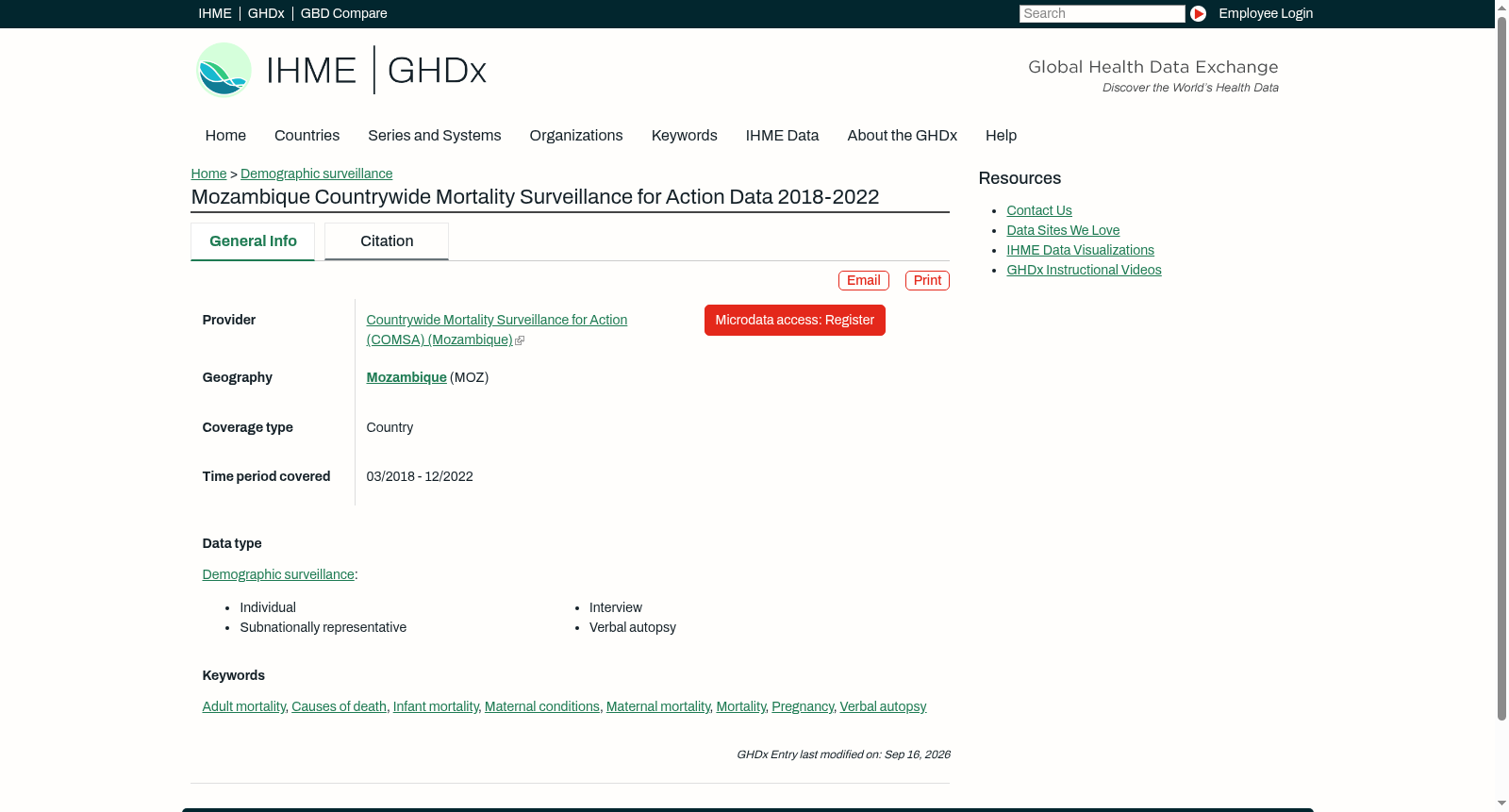The width and height of the screenshot is (1509, 812).
Task: Click the Mortality keyword link
Action: pos(741,706)
